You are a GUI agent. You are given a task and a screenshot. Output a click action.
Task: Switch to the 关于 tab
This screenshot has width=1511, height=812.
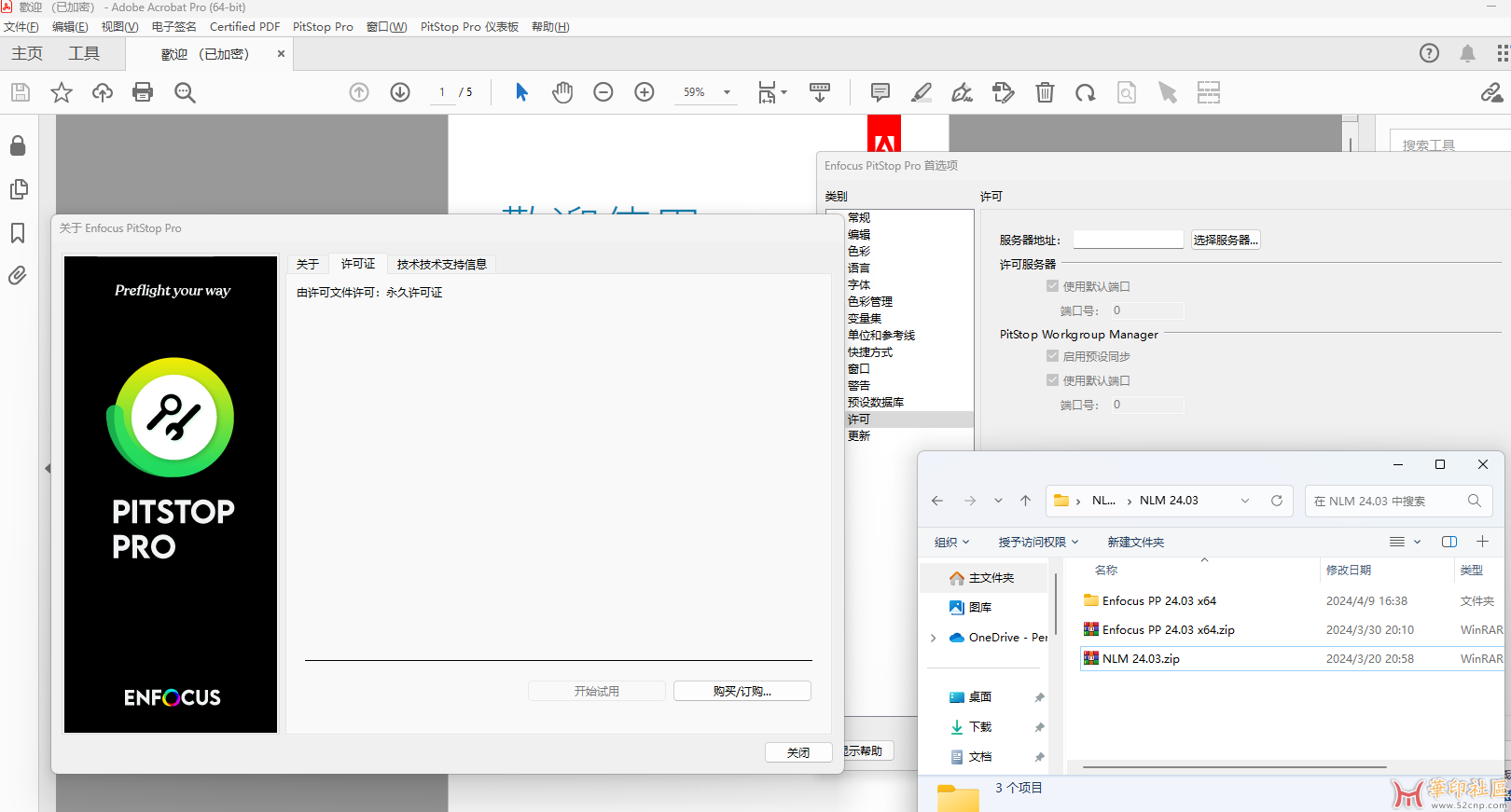click(x=308, y=264)
